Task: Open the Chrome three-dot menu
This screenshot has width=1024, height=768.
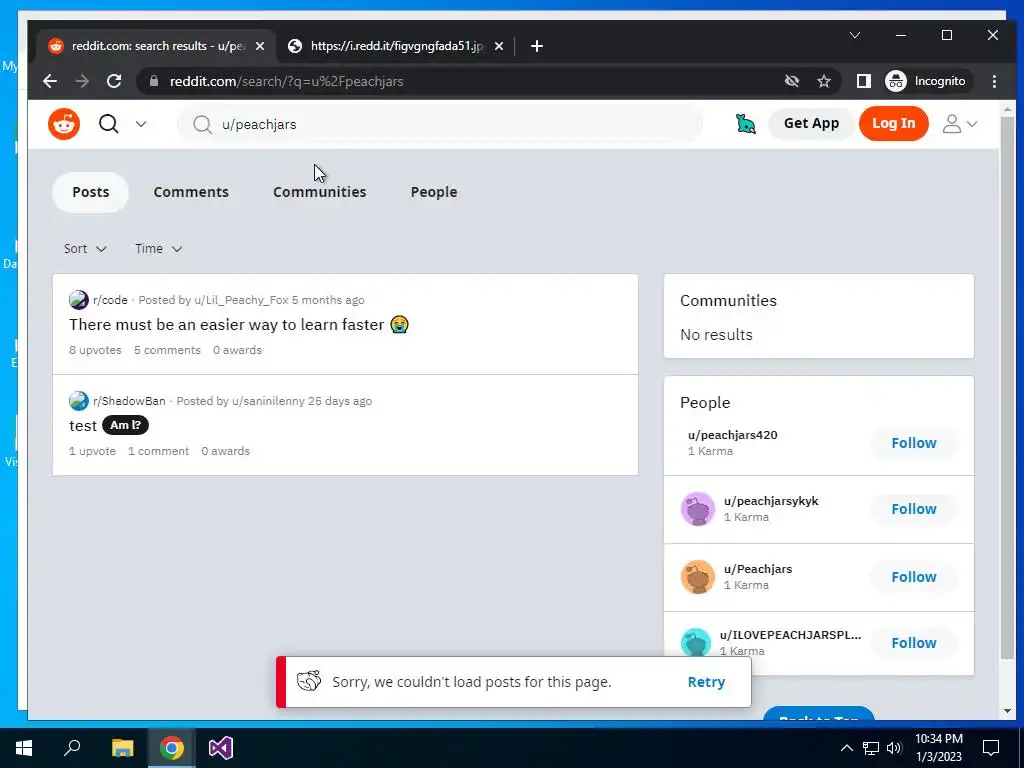Action: click(x=994, y=81)
